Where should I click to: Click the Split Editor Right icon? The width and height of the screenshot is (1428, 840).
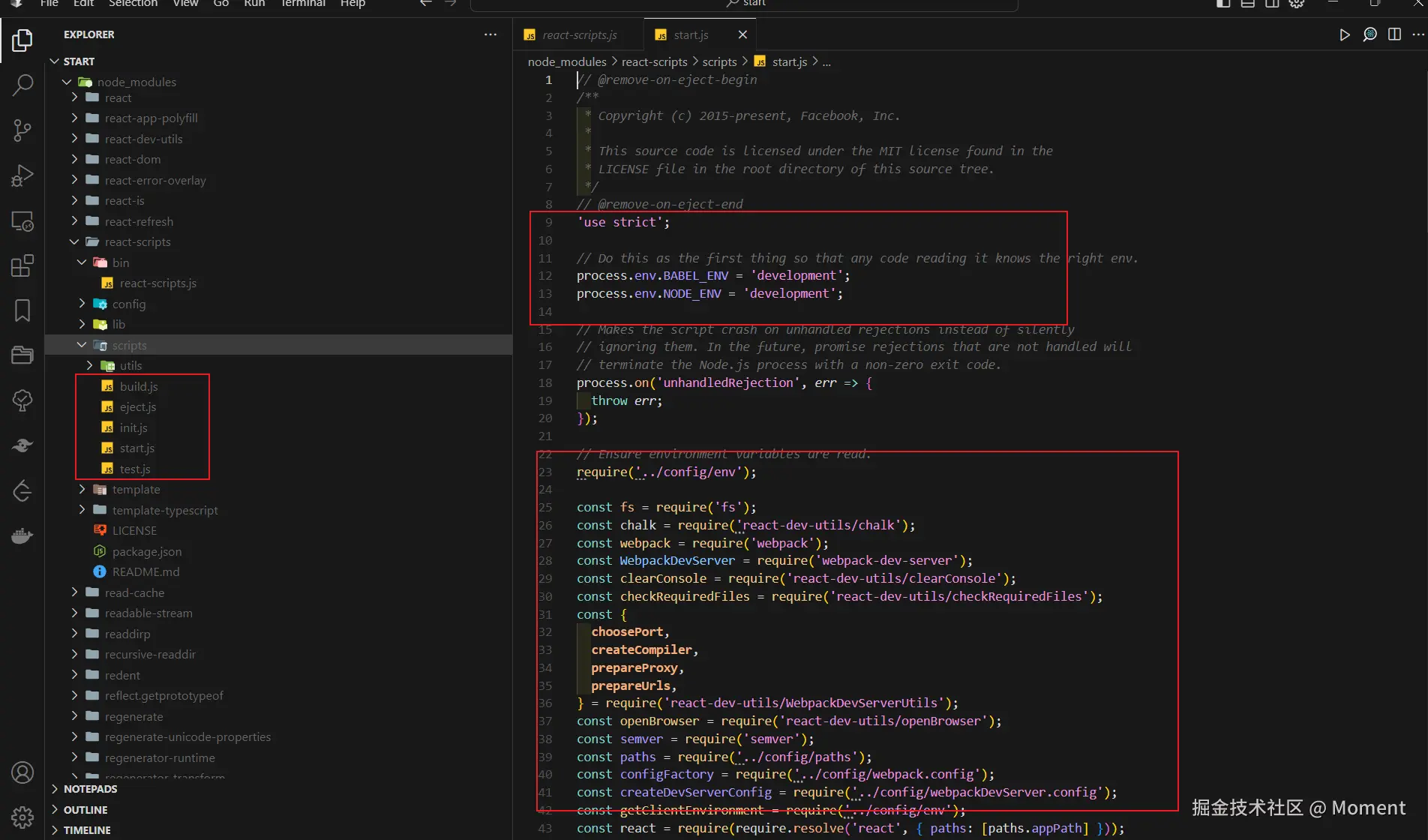1394,34
